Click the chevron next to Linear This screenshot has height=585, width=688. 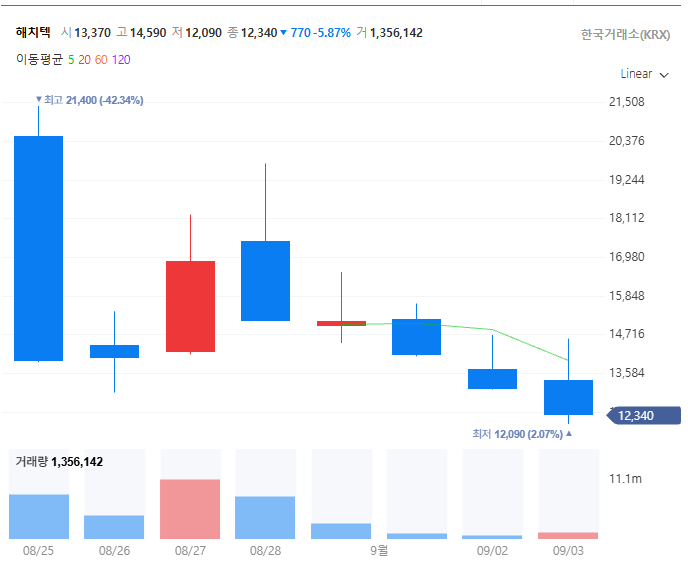(x=664, y=75)
